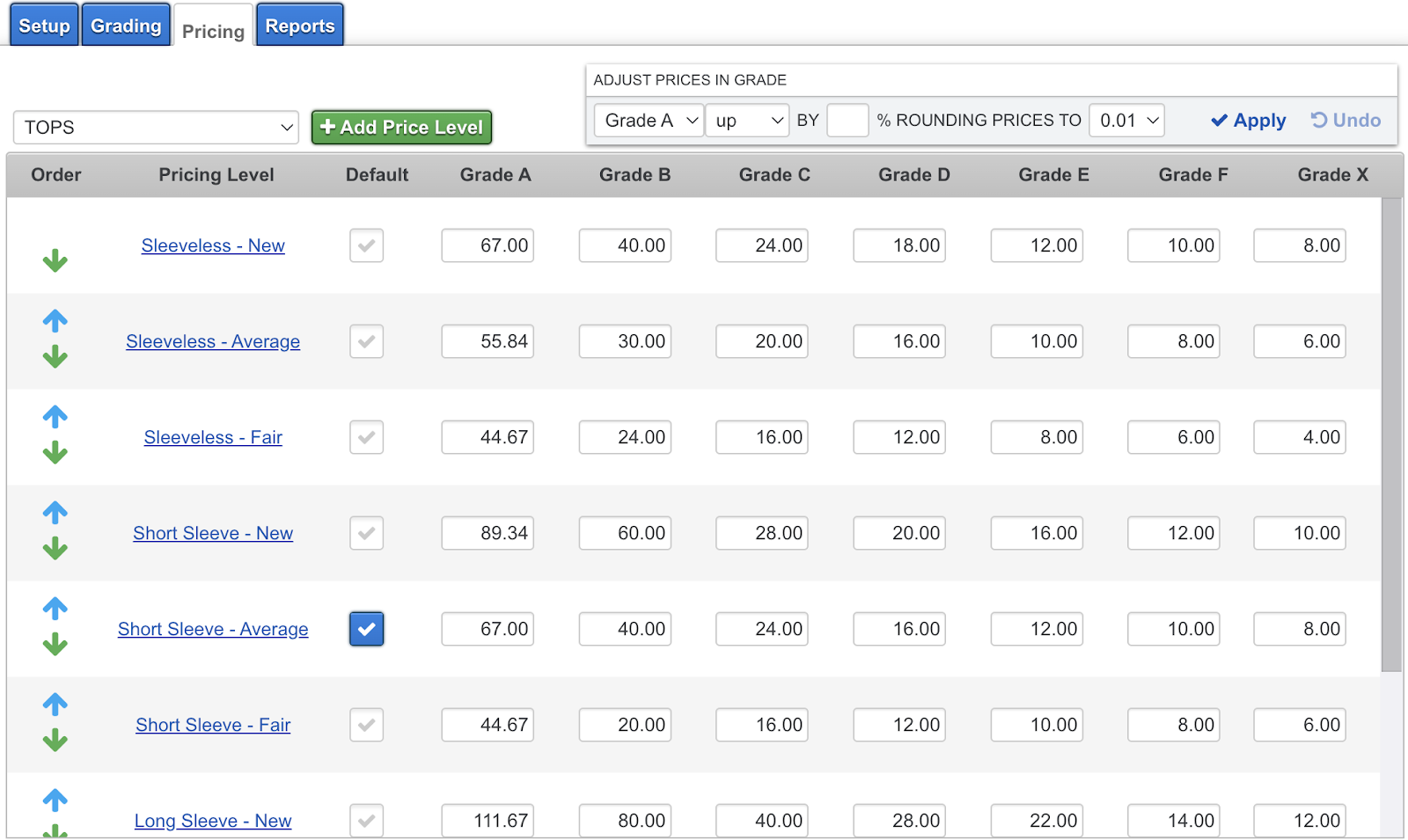The height and width of the screenshot is (840, 1408).
Task: Edit Sleeveless - Fair Grade B price 24.00
Action: click(625, 437)
